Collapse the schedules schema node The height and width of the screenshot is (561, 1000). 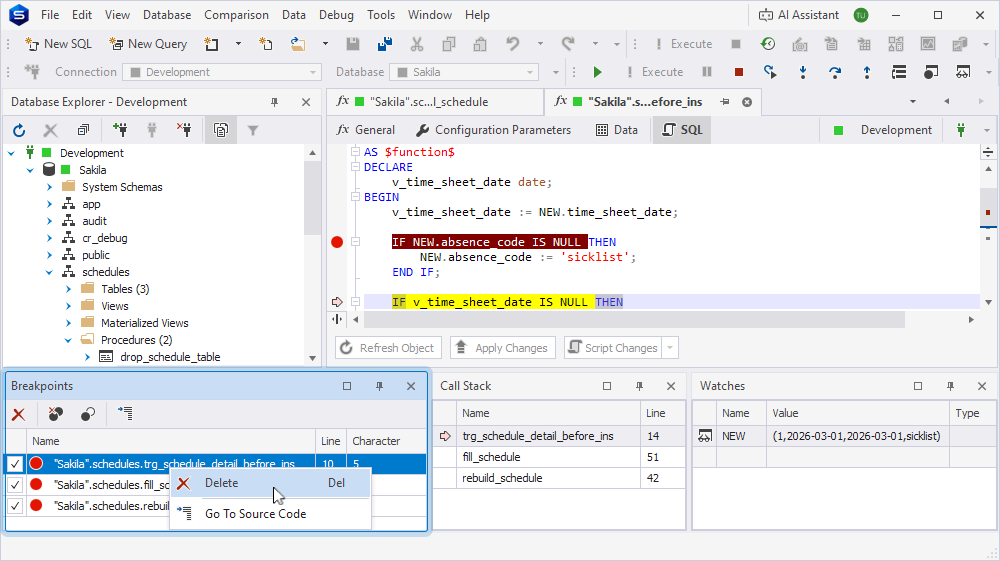tap(49, 272)
